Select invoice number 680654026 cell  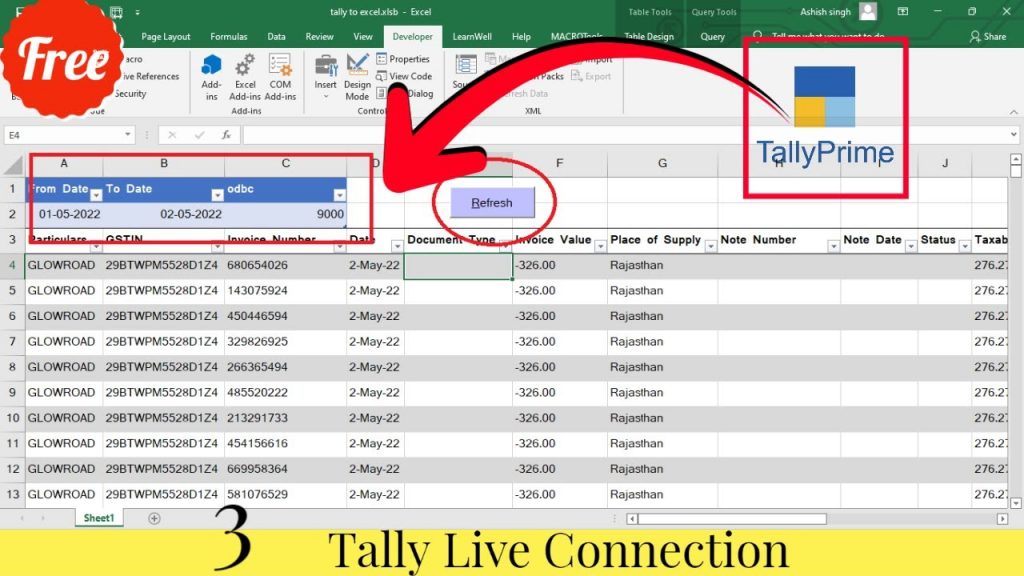click(x=285, y=265)
